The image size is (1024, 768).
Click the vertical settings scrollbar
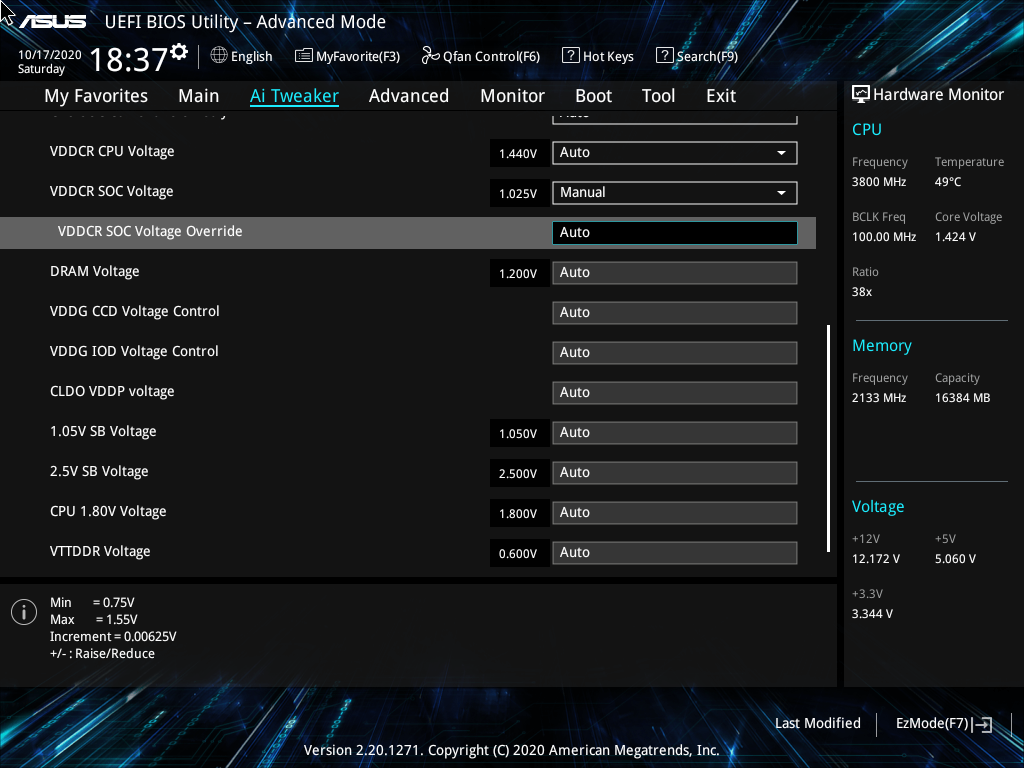829,438
